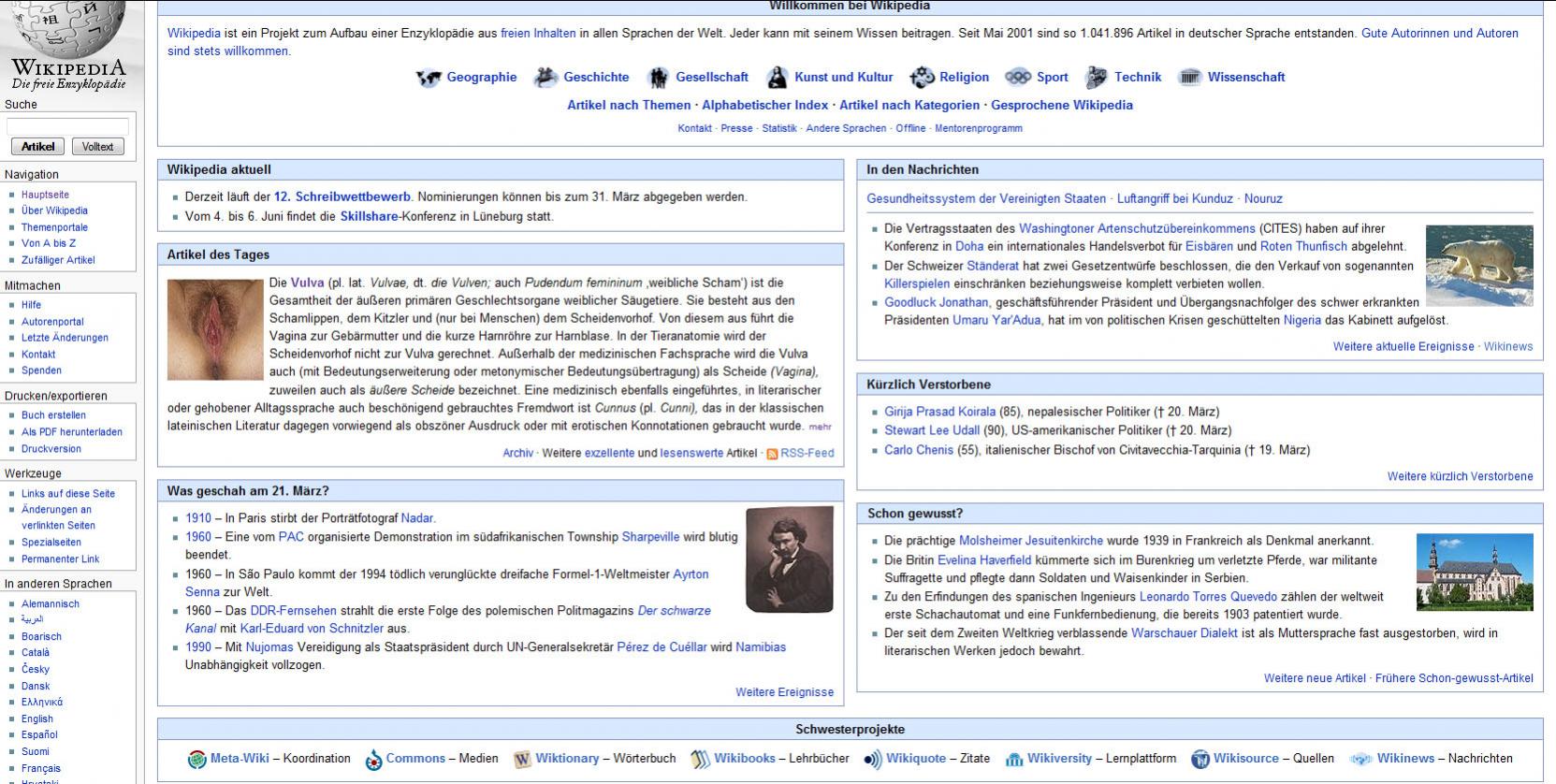
Task: Open the Leonardo Torres Quevedo article
Action: (x=1208, y=597)
